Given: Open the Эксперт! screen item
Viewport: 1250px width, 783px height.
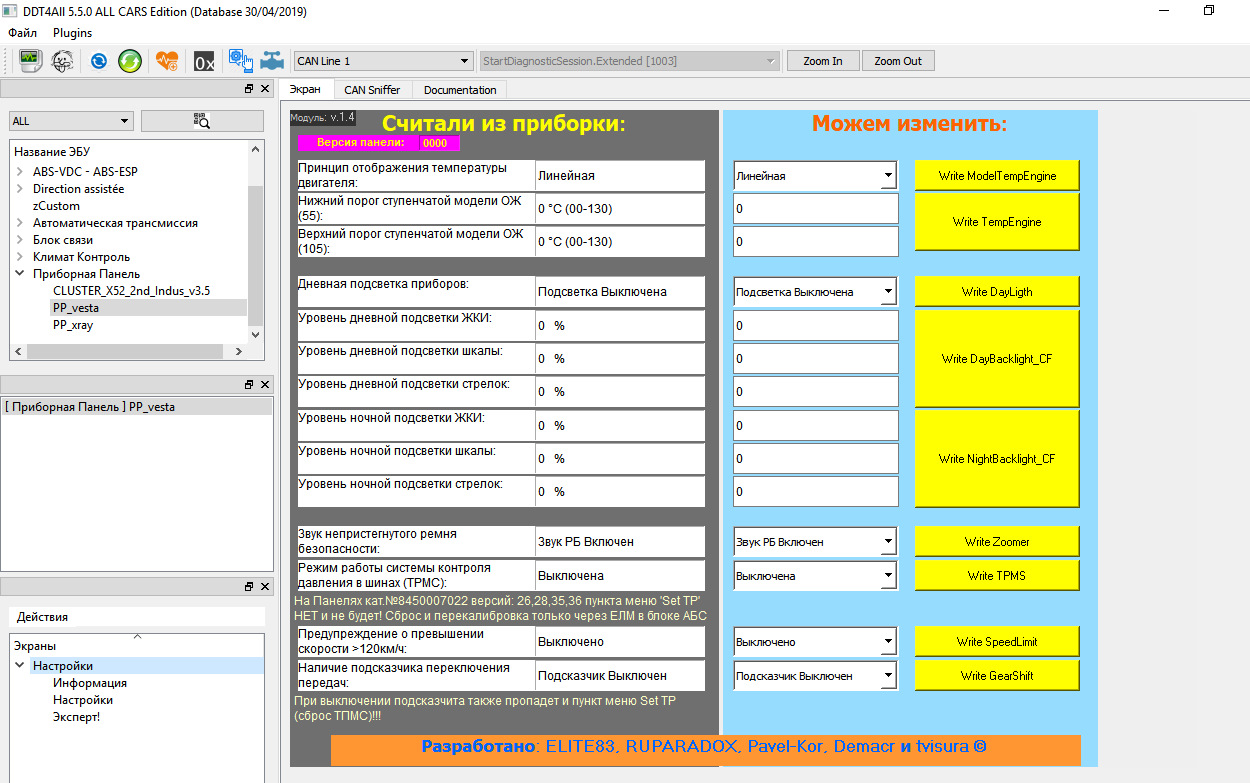Looking at the screenshot, I should [76, 717].
